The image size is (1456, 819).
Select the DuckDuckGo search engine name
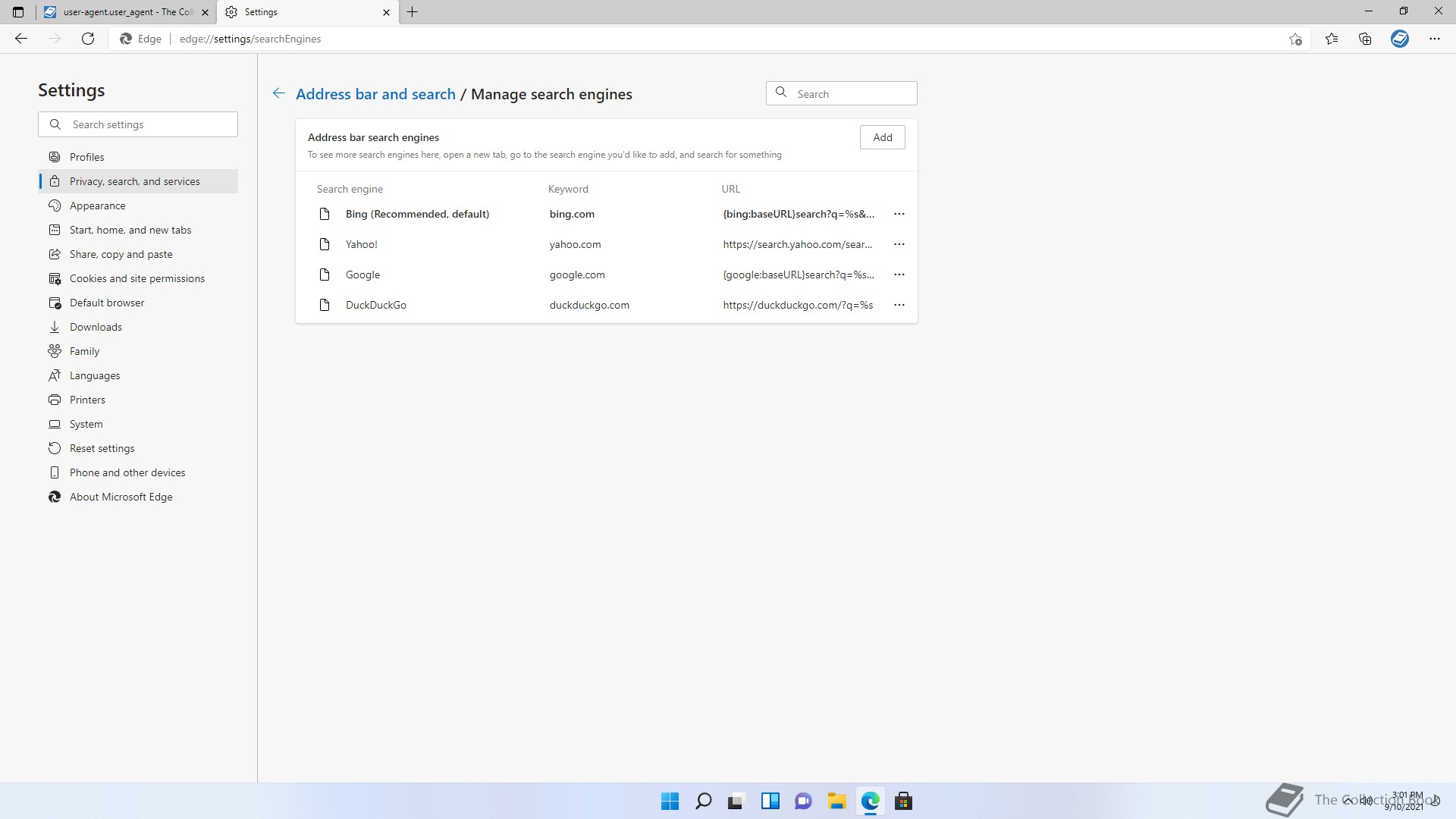pos(376,305)
